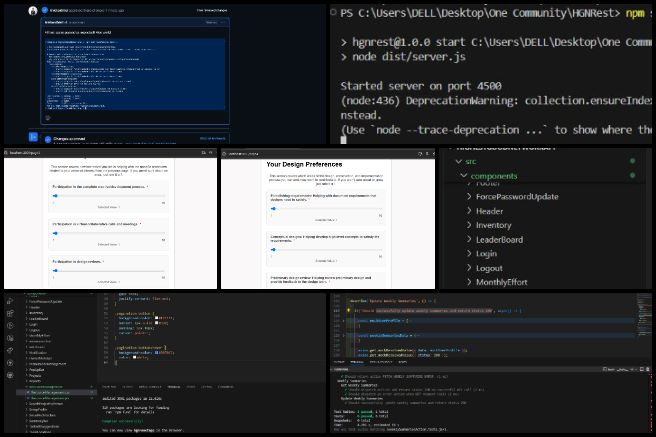Image resolution: width=656 pixels, height=437 pixels.
Task: Click the blue approved checkmark beside the reviewer name
Action: 45,10
